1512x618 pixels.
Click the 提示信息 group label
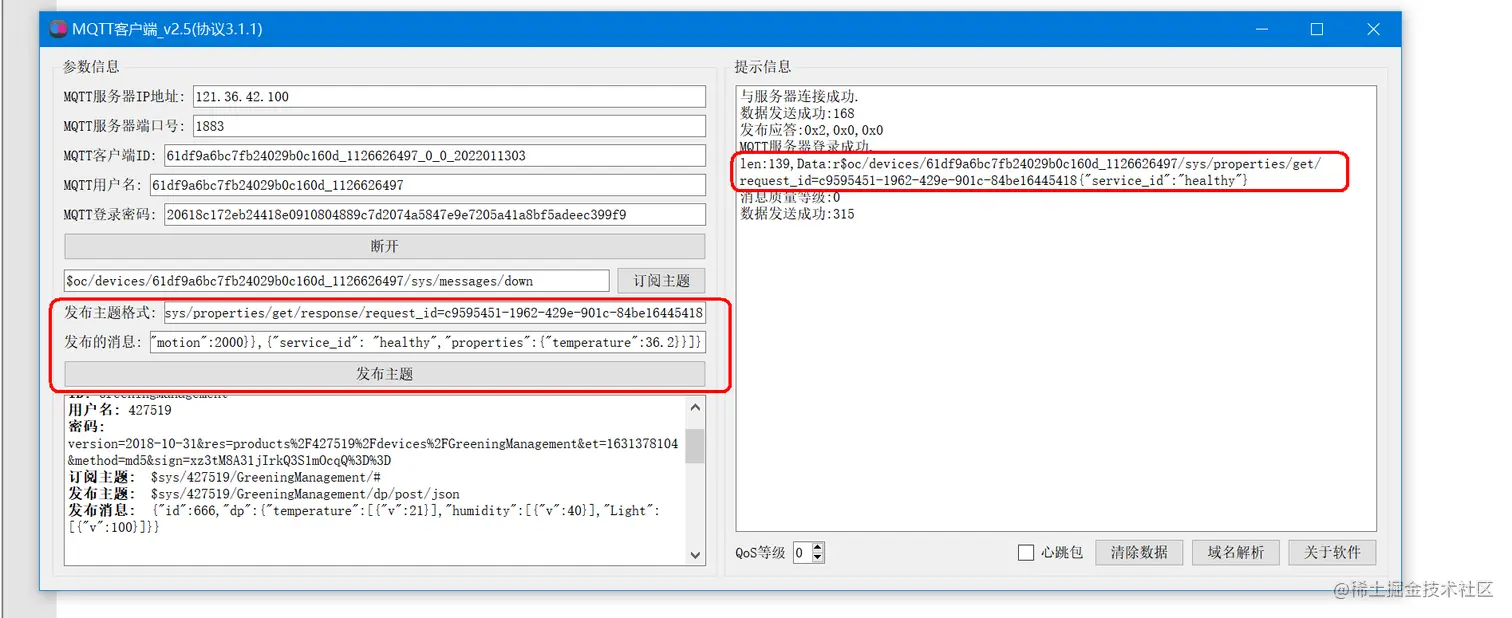click(763, 67)
